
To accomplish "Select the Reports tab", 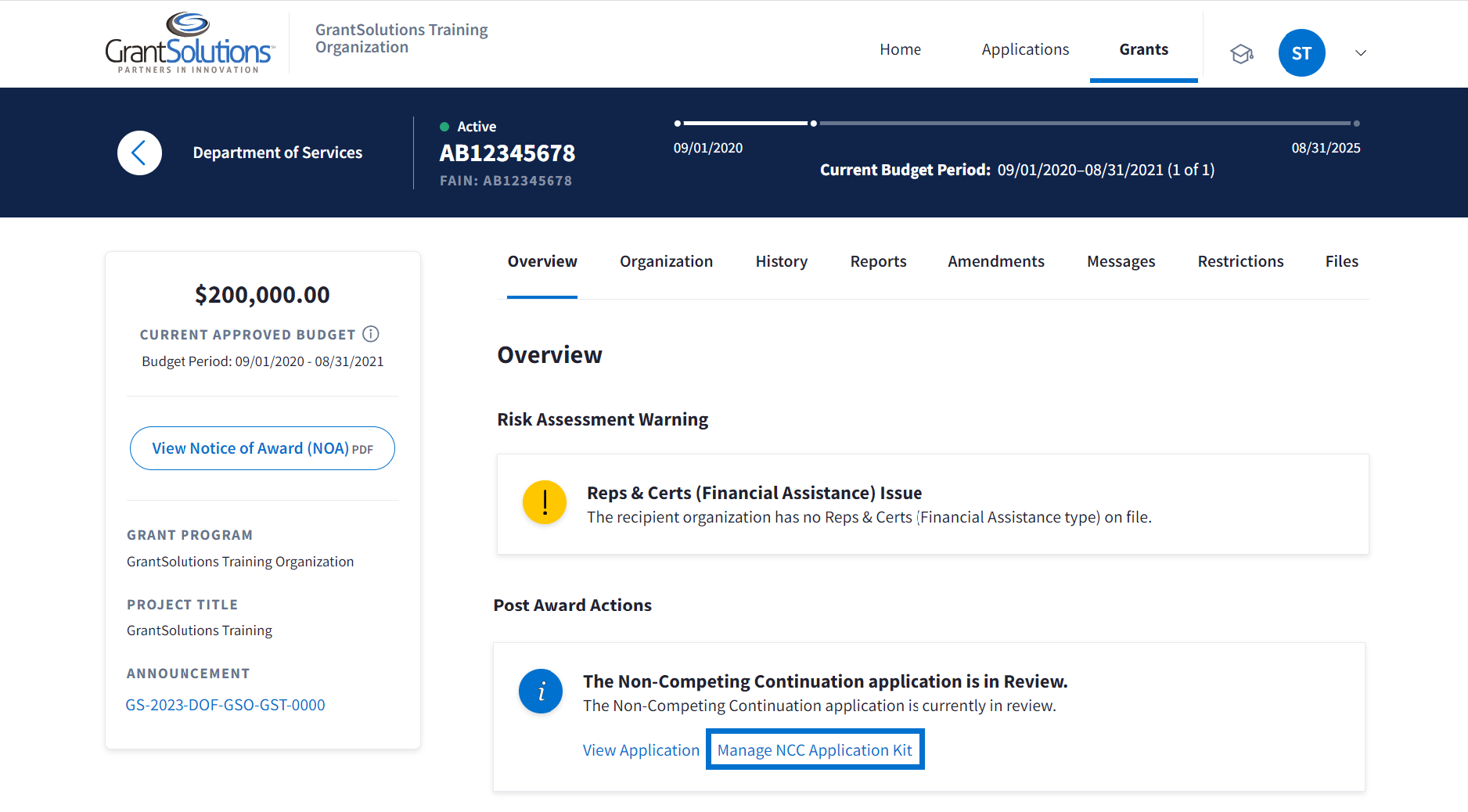I will point(878,261).
